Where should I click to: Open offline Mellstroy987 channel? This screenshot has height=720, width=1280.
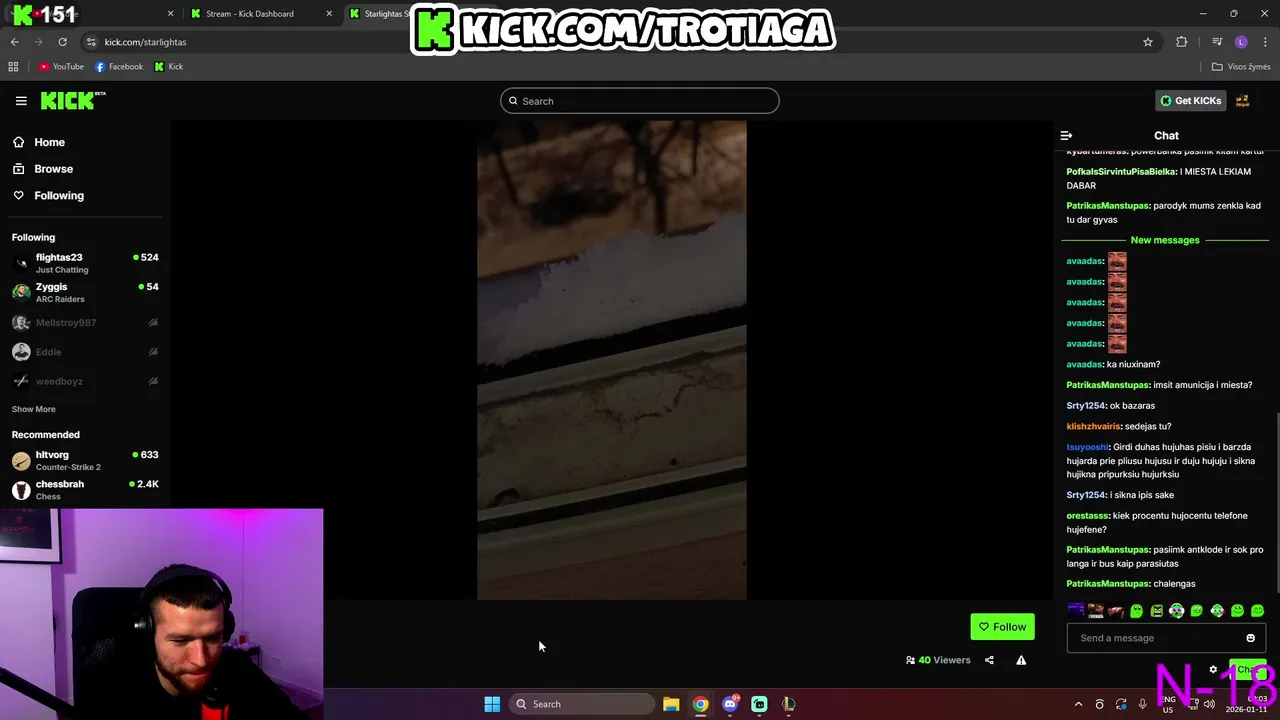click(85, 323)
